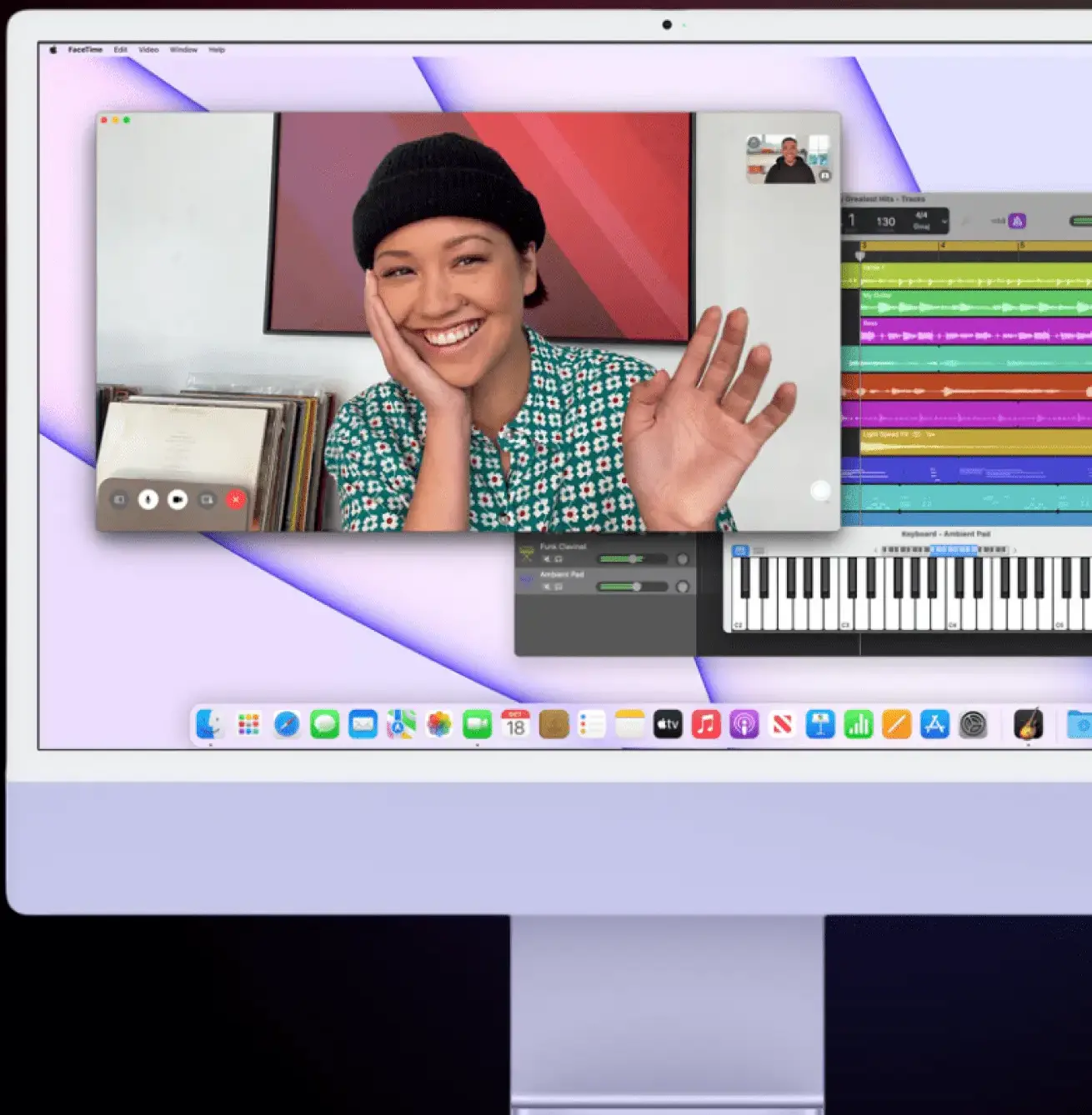This screenshot has height=1115, width=1092.
Task: Shift keyboard octave up with right arrow
Action: coord(1015,550)
